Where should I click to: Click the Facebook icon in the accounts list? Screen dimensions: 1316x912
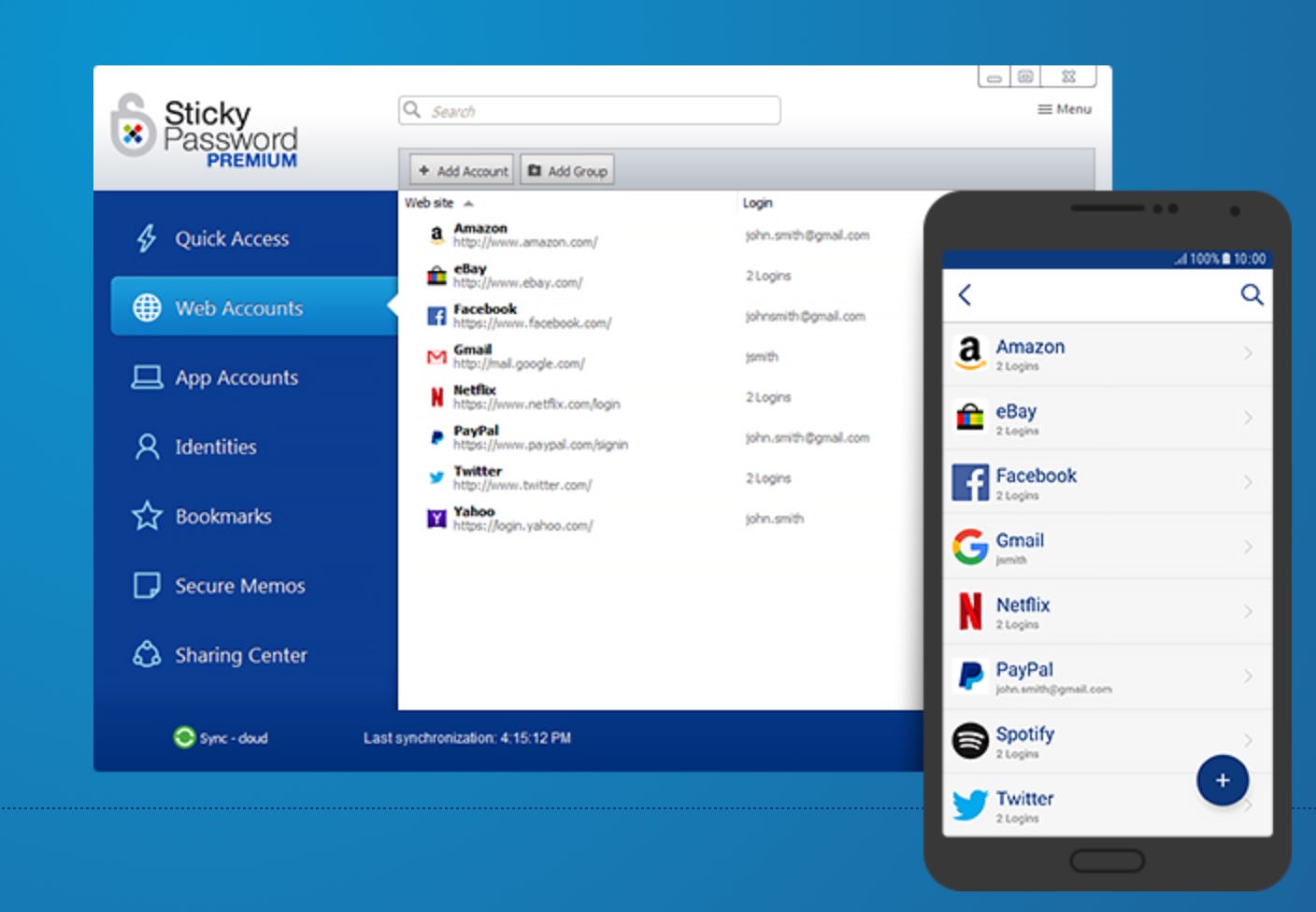(436, 317)
